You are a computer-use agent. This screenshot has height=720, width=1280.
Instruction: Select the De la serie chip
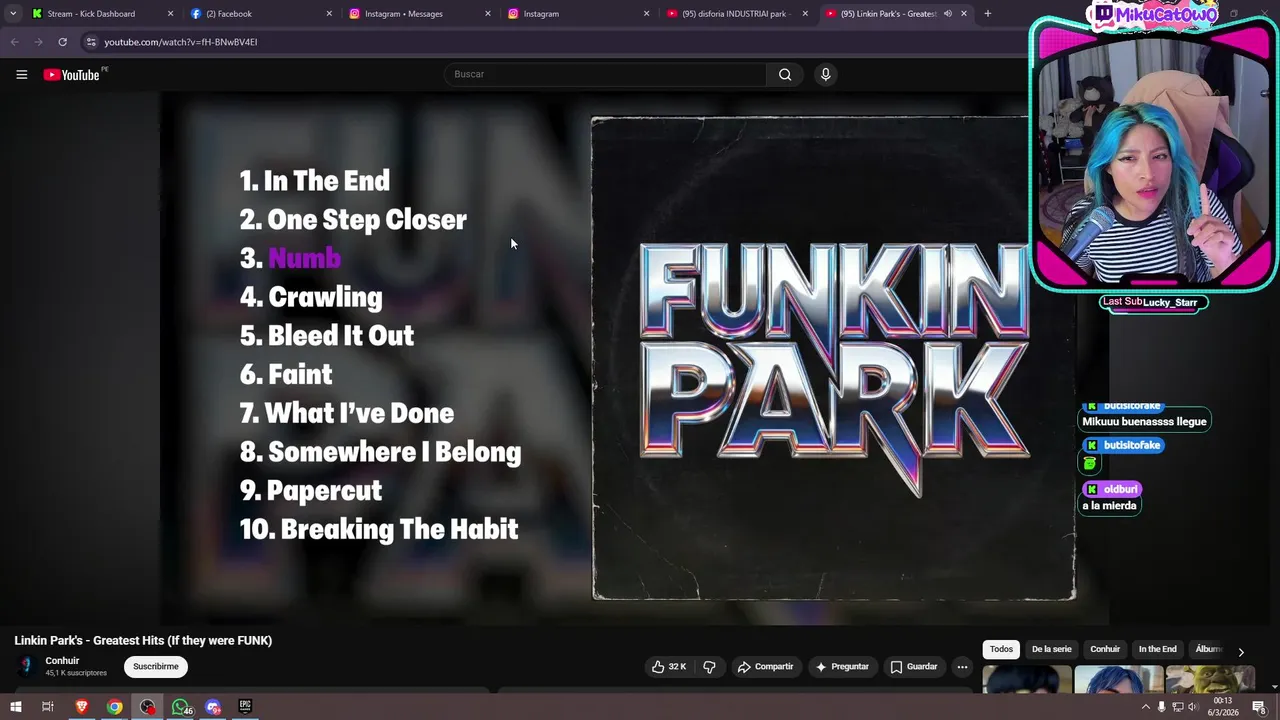tap(1051, 649)
